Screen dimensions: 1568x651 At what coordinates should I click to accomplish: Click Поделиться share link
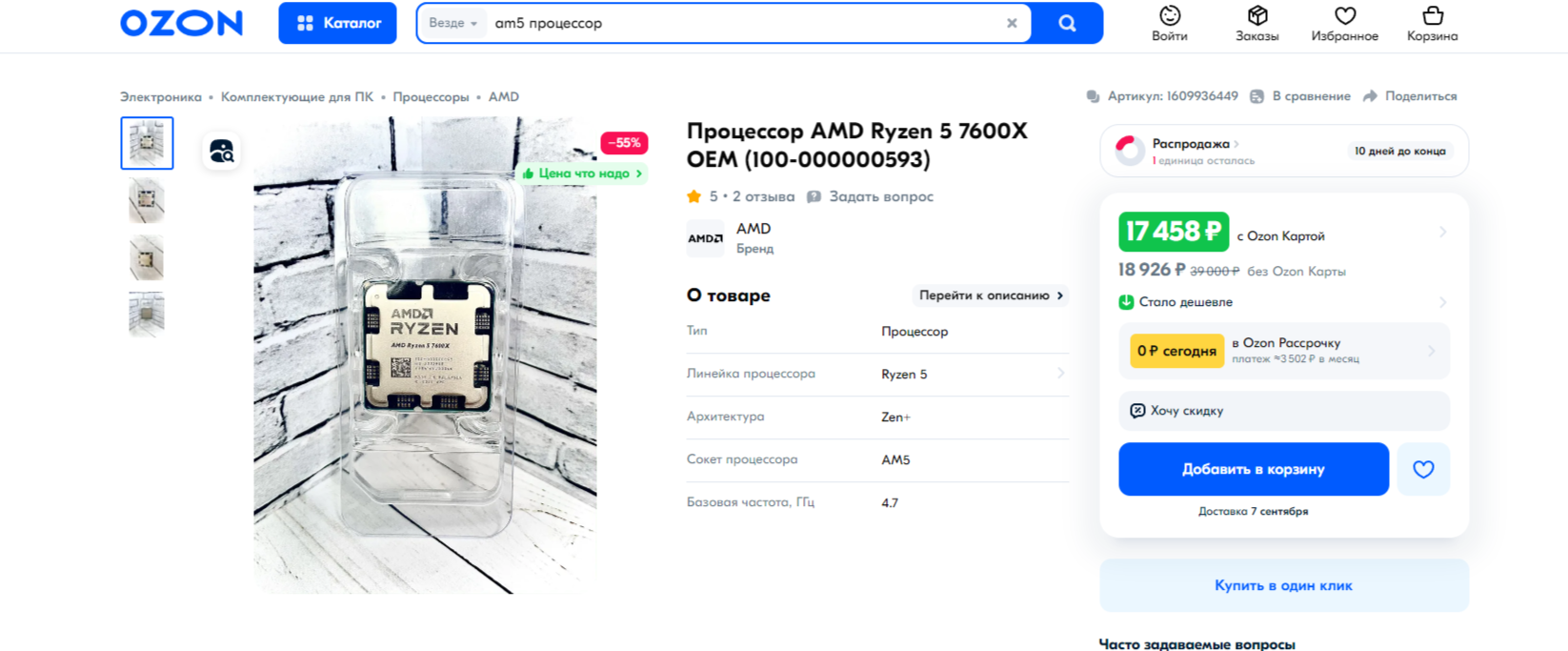click(1410, 96)
